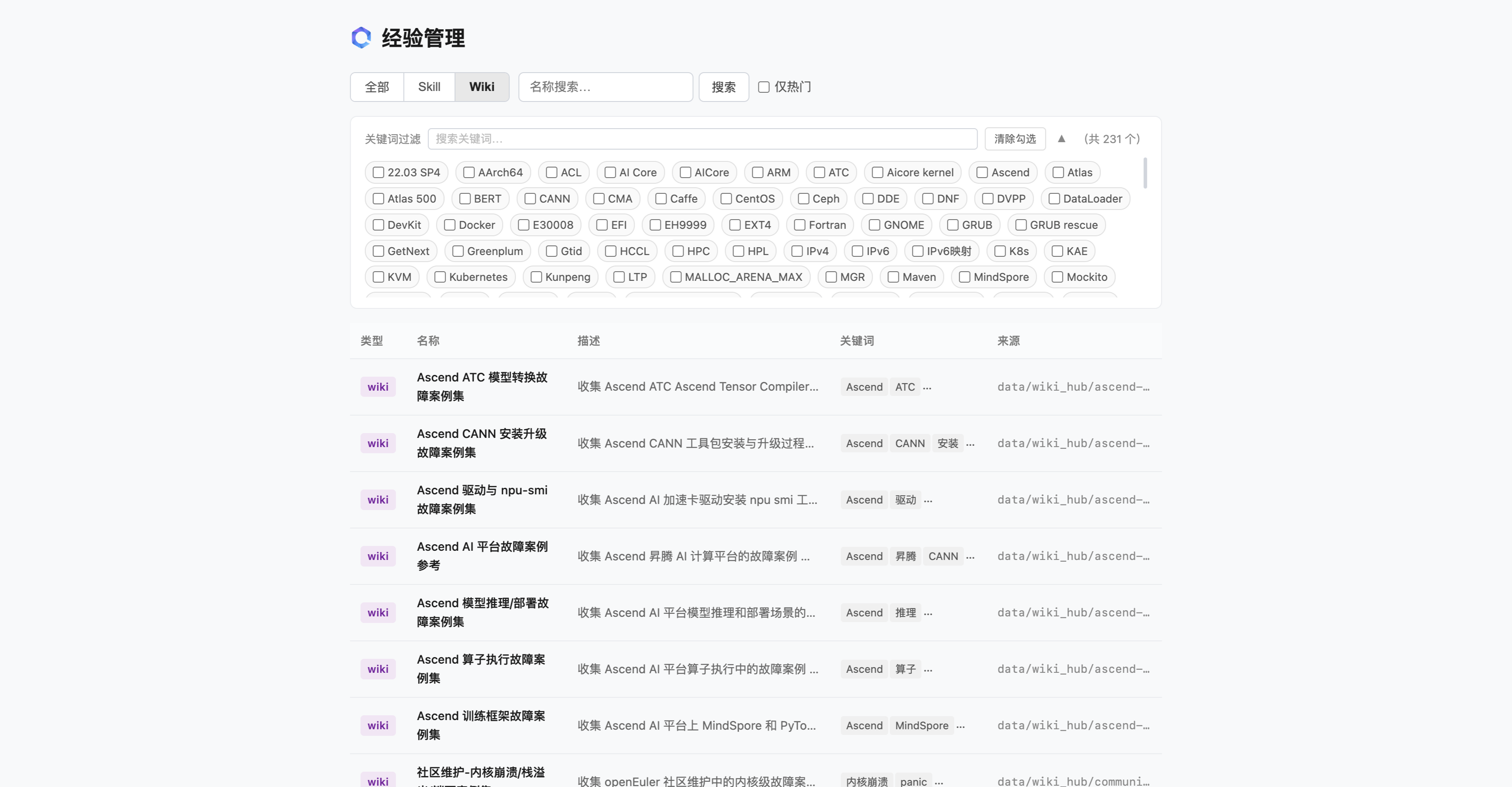The height and width of the screenshot is (787, 1512).
Task: Check the MindSpore keyword filter
Action: click(x=965, y=277)
